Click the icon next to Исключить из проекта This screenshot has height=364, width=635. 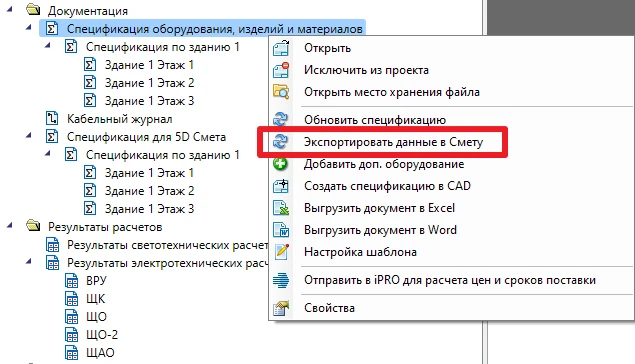281,70
